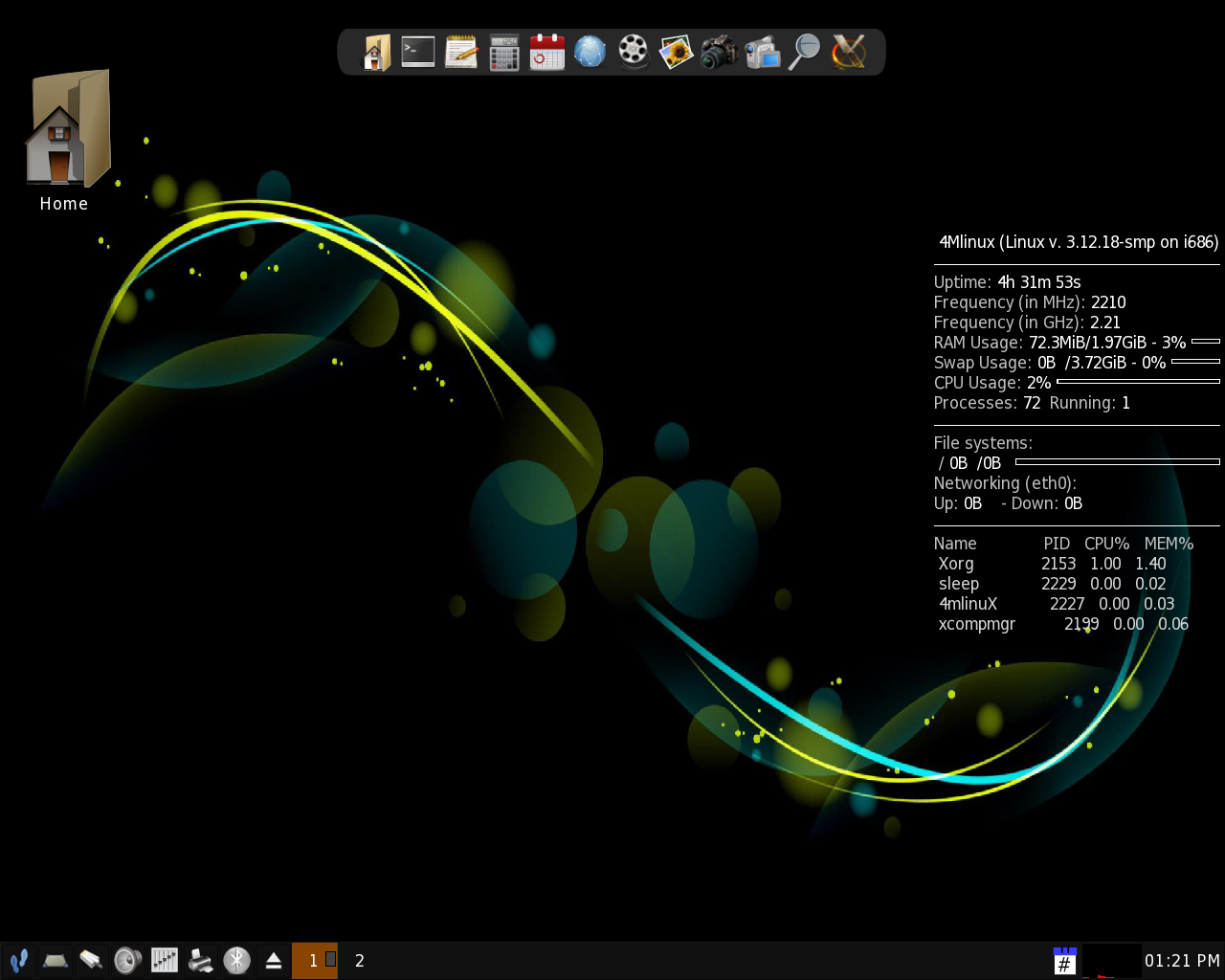Open the sunflower photo viewer icon

pyautogui.click(x=676, y=53)
